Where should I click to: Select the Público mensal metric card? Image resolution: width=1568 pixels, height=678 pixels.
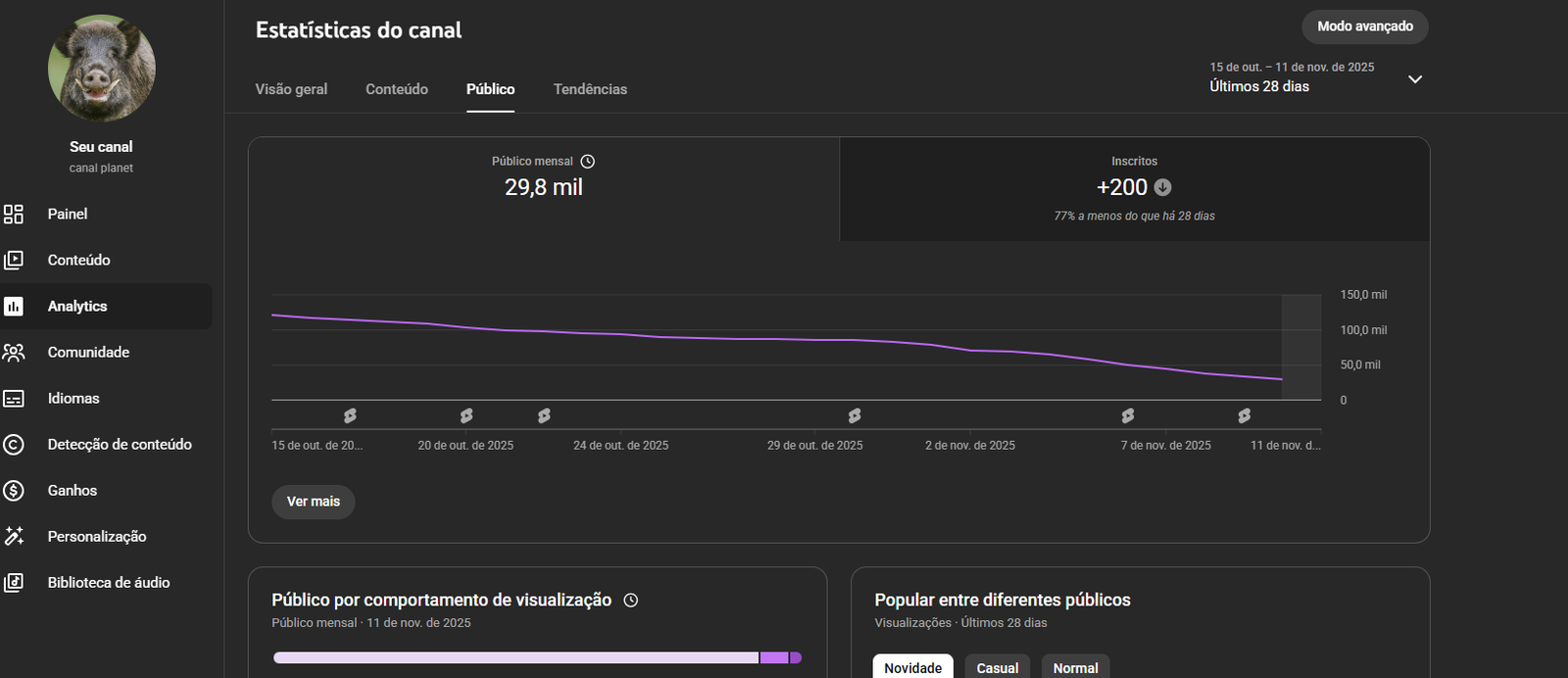pyautogui.click(x=544, y=189)
